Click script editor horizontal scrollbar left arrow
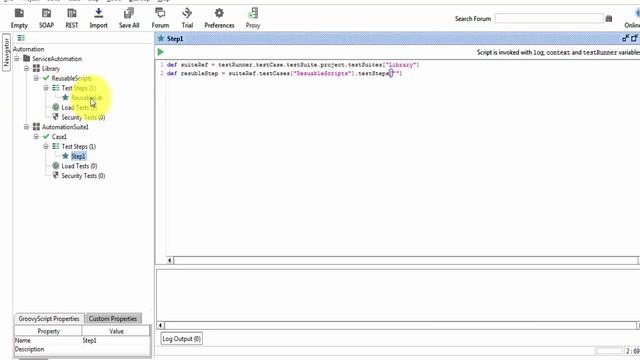The width and height of the screenshot is (640, 360). (x=170, y=260)
